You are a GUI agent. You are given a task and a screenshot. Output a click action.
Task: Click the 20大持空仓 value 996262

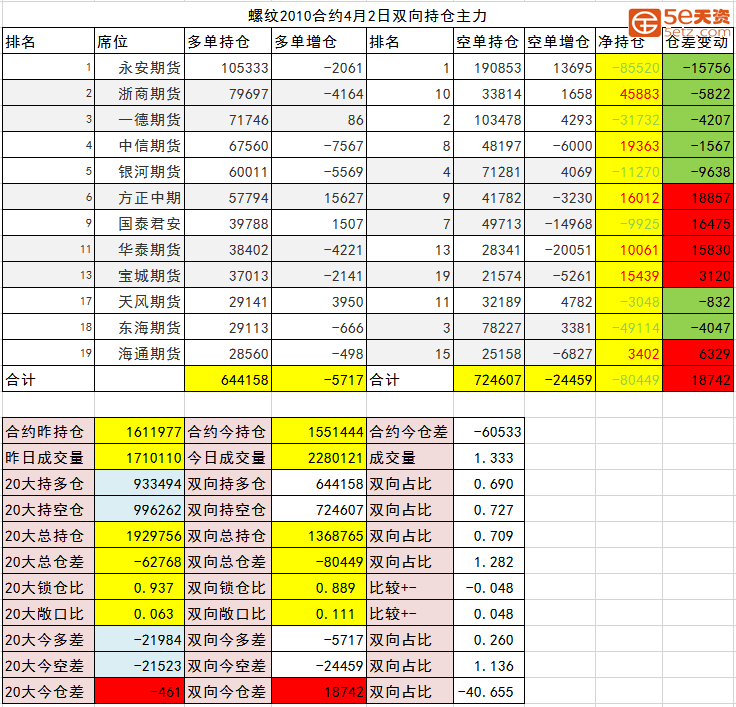click(139, 509)
